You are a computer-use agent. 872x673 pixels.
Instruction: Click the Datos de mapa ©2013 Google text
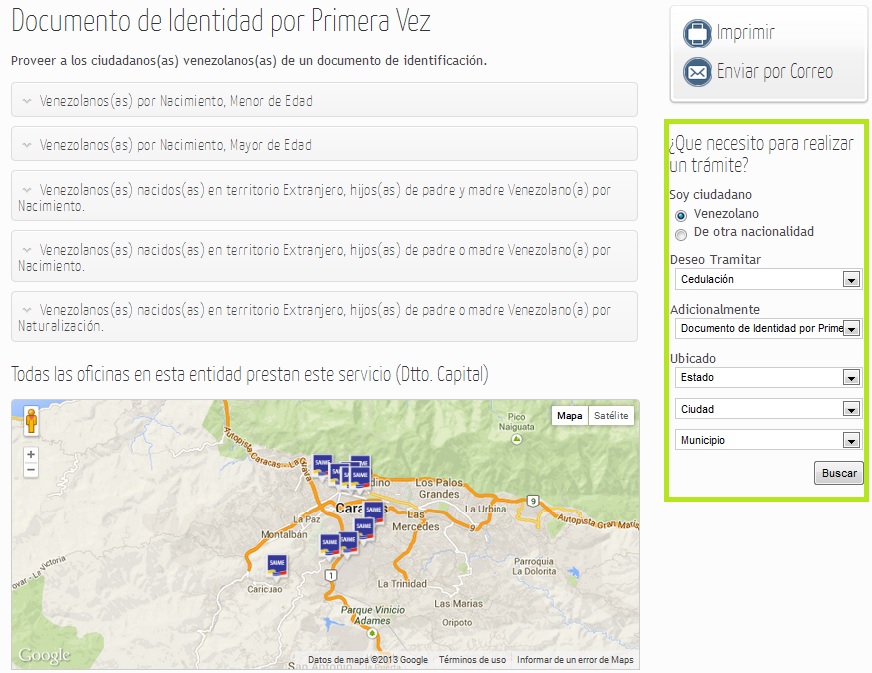[368, 660]
